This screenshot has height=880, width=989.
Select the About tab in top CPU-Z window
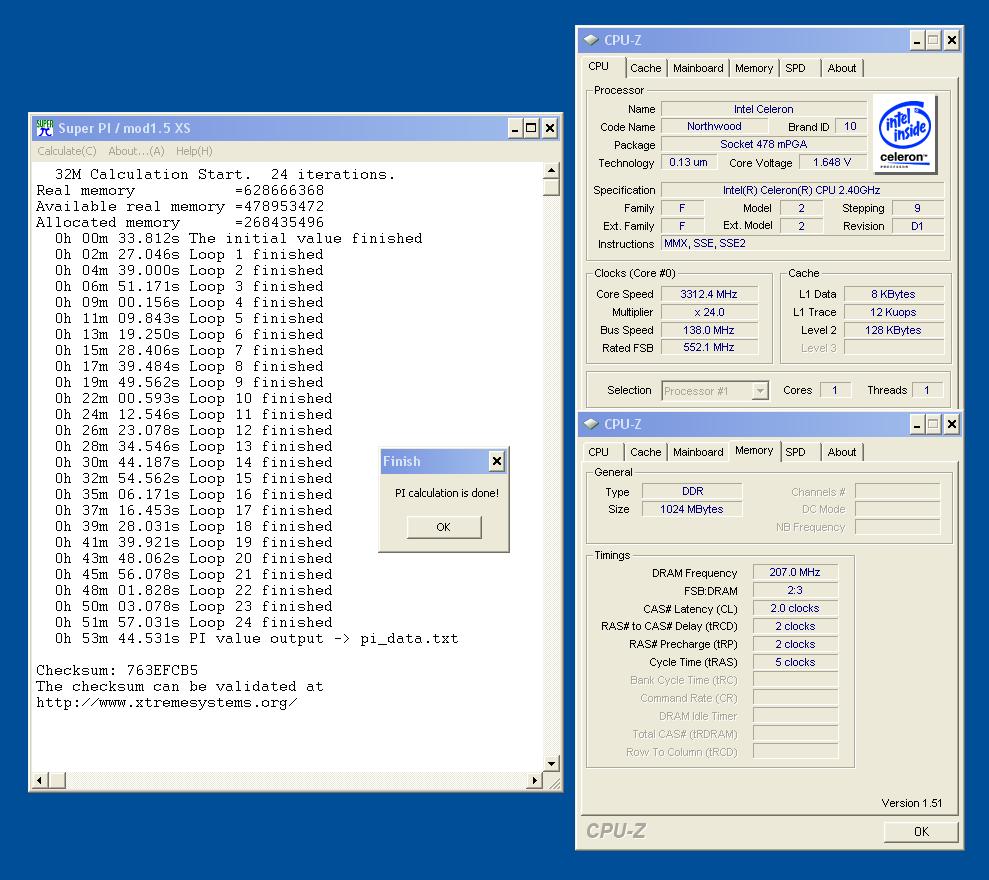tap(841, 68)
